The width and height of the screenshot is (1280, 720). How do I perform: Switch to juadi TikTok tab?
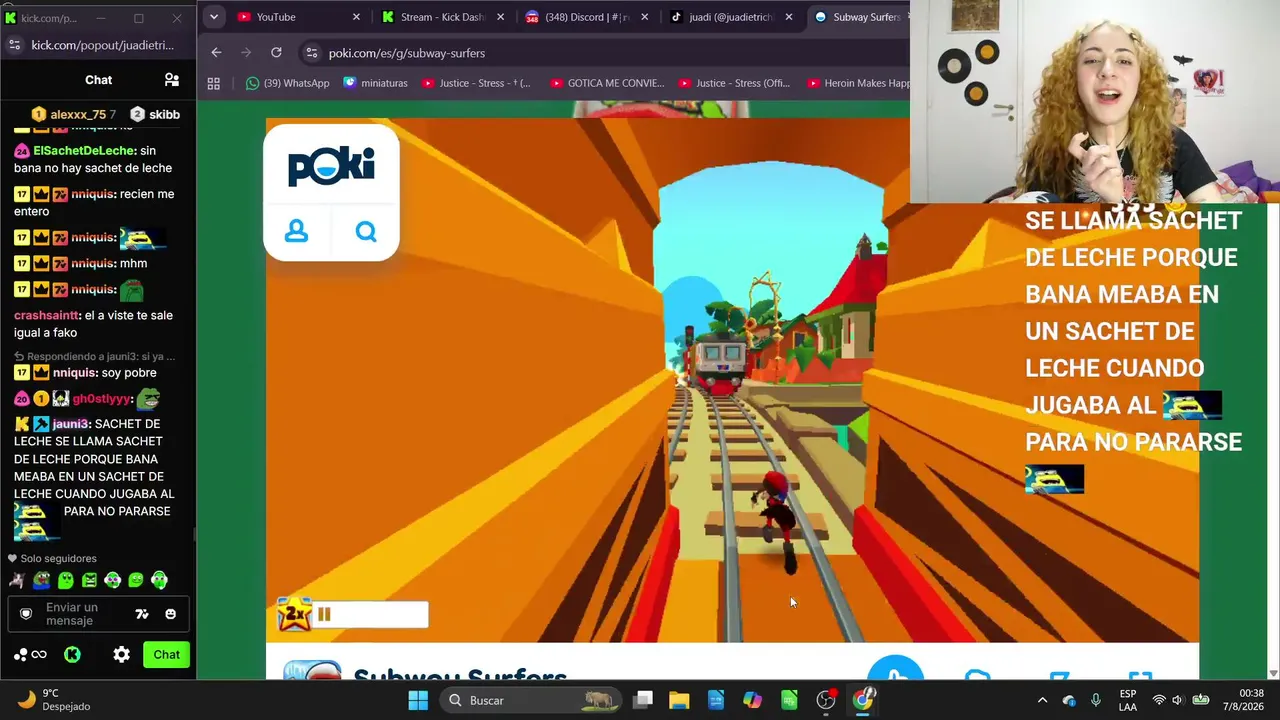pyautogui.click(x=730, y=17)
